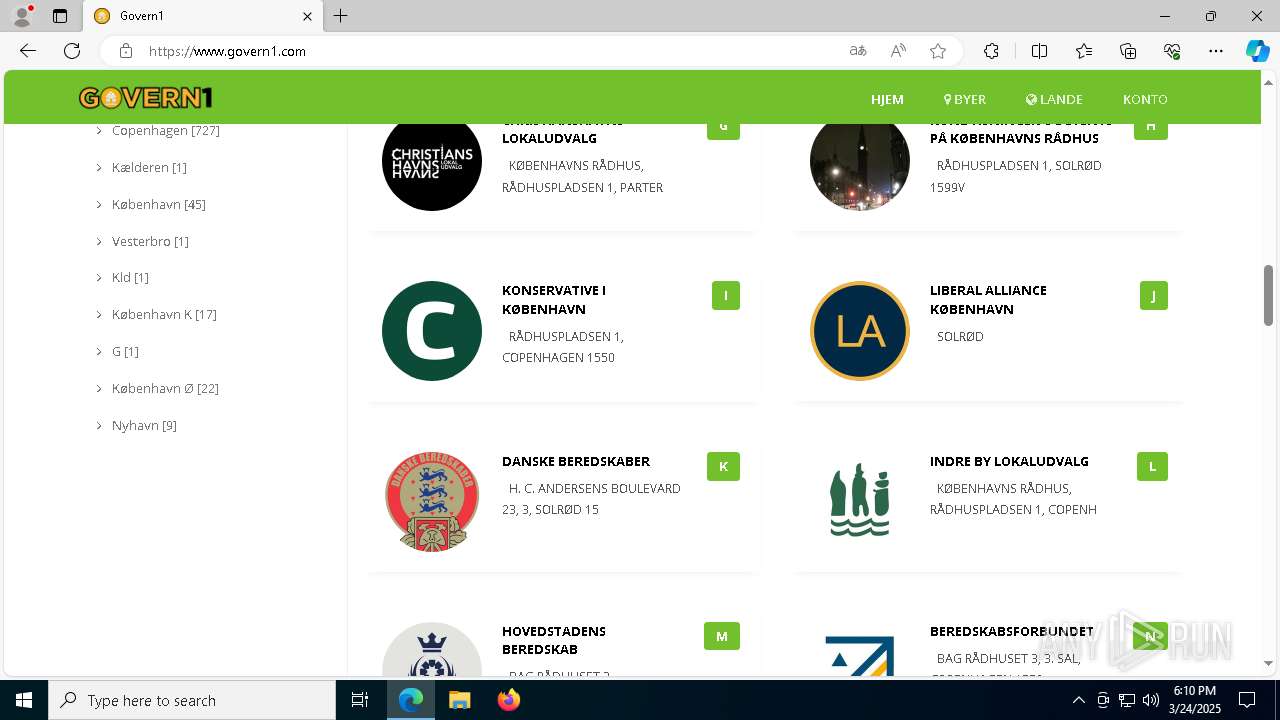Open the Favorites list icon

(1084, 51)
